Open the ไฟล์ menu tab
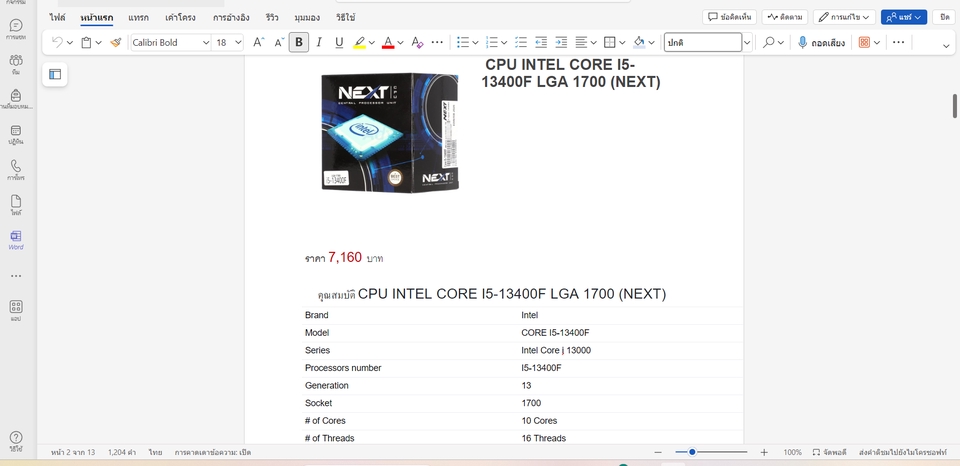The image size is (960, 466). (x=58, y=17)
